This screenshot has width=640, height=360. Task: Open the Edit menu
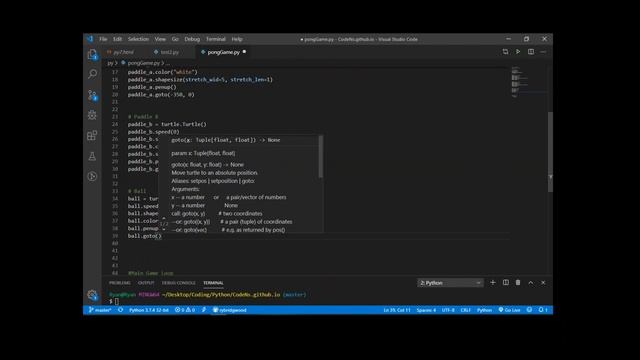click(118, 39)
